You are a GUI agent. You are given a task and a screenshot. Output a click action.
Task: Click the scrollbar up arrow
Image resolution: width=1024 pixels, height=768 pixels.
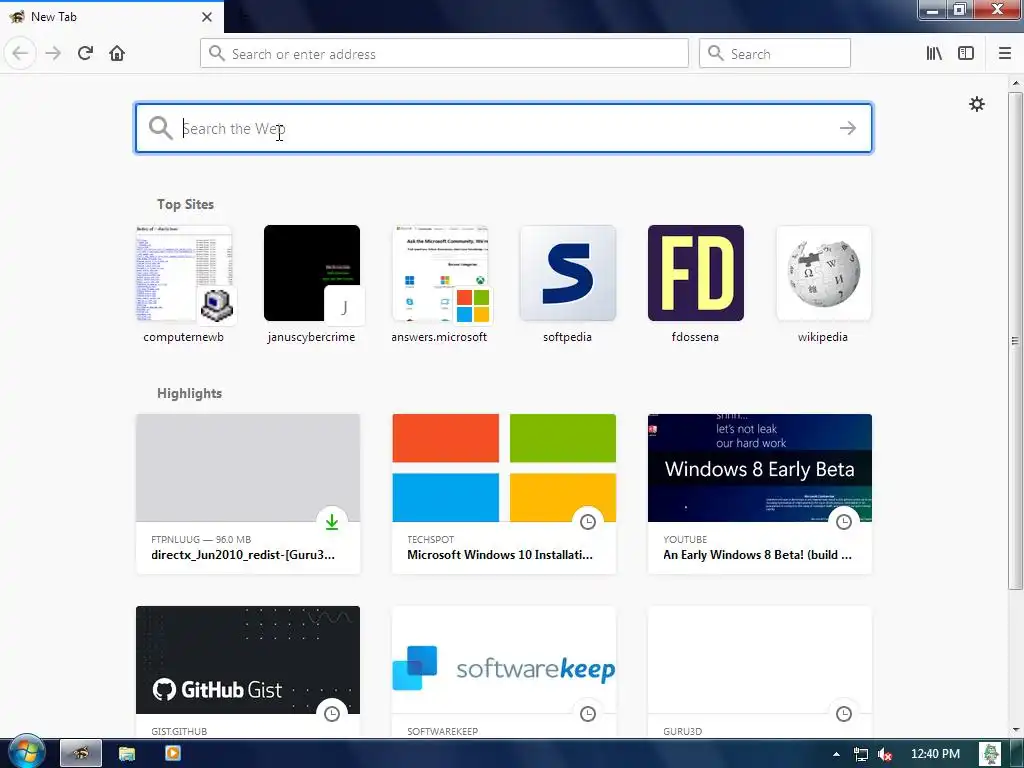coord(1015,83)
